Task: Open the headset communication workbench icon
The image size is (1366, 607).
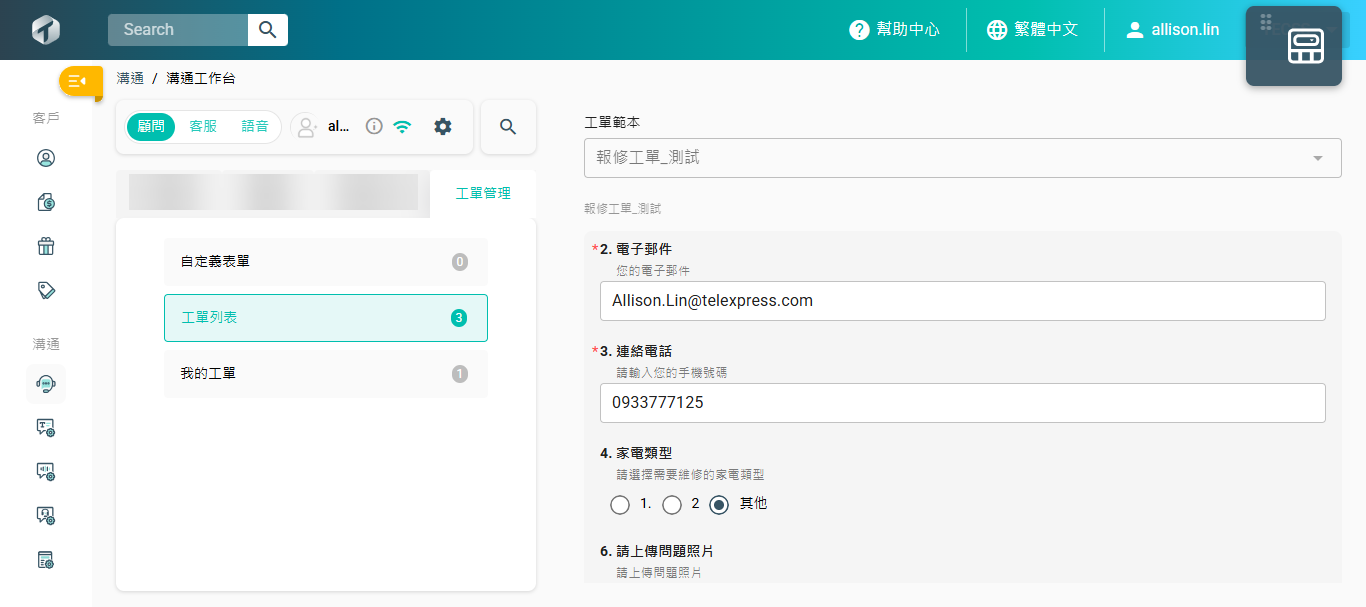Action: pos(46,384)
